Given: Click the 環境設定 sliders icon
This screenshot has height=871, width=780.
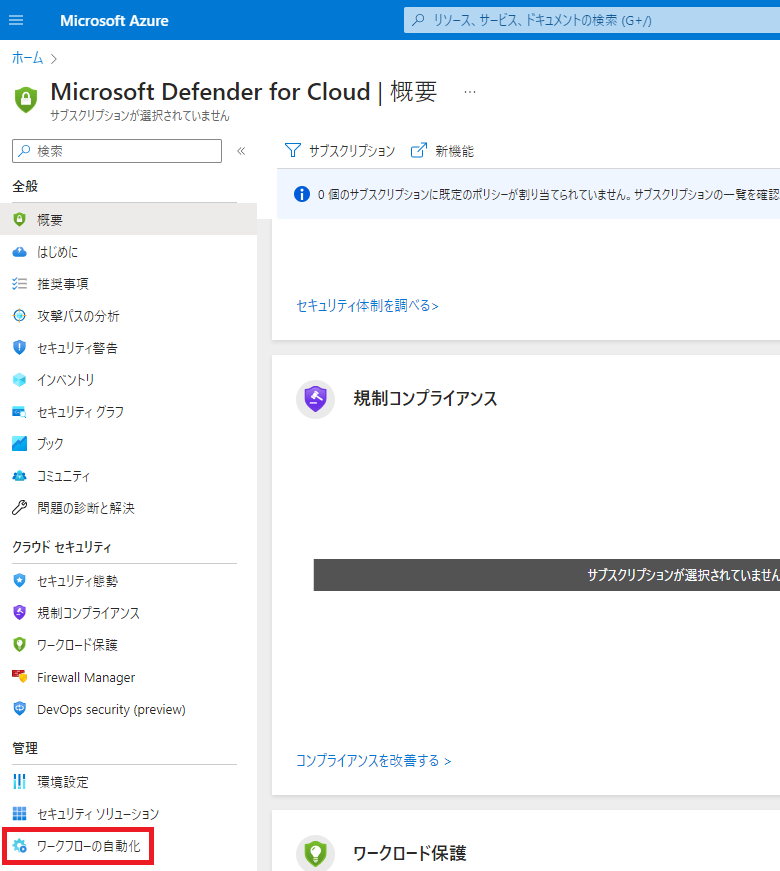Looking at the screenshot, I should [19, 782].
